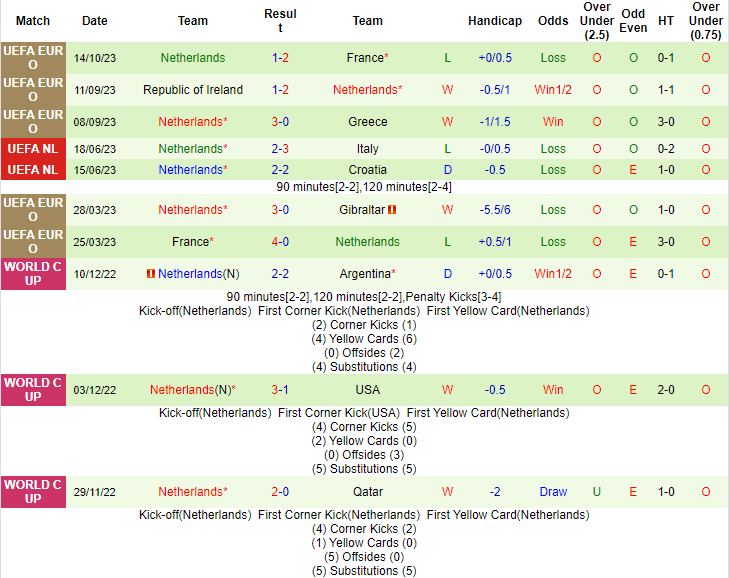Click the Over Under (2.5) column header
This screenshot has width=729, height=578.
tap(597, 21)
